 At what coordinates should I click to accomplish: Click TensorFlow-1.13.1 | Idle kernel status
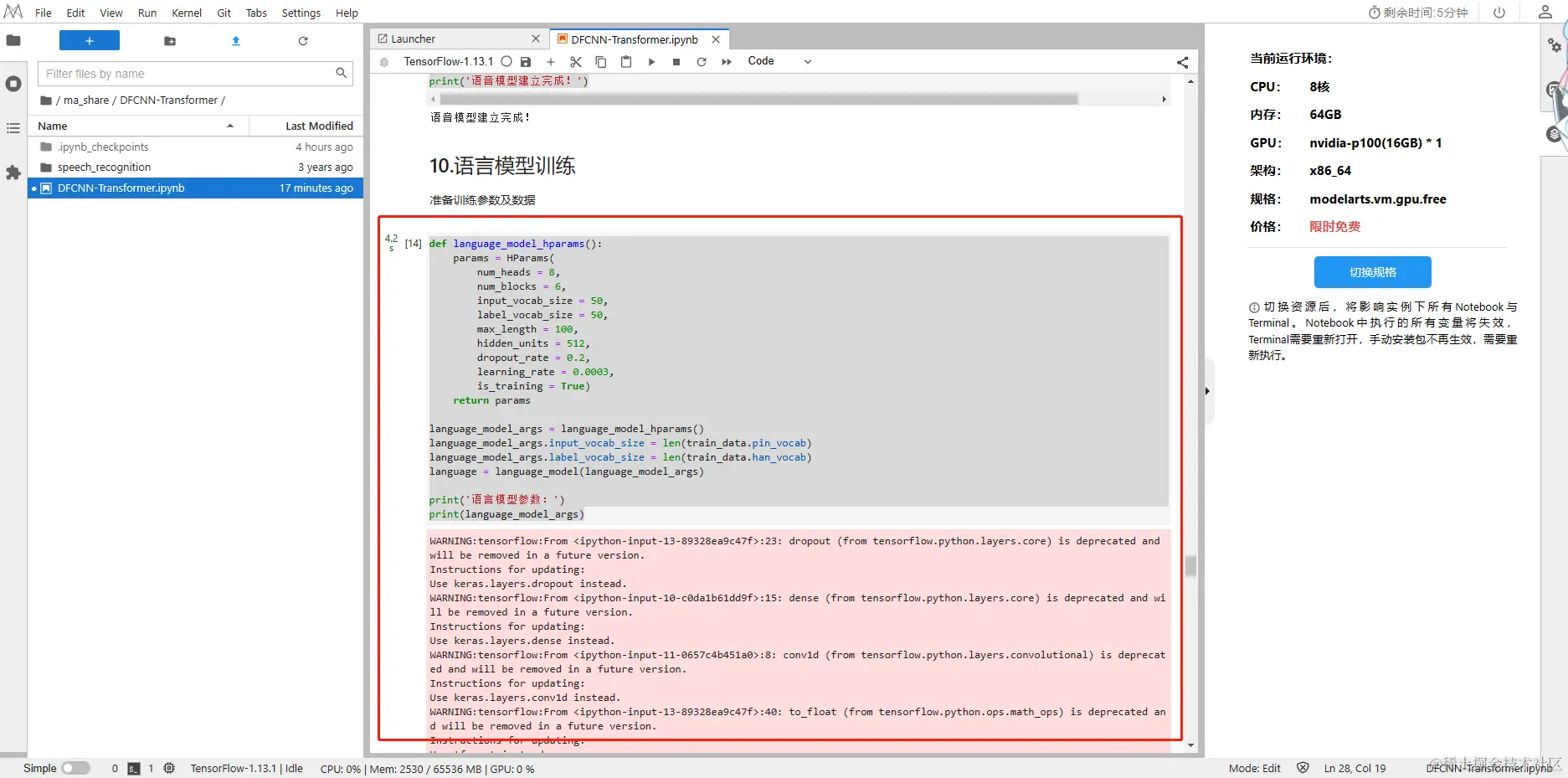[x=247, y=768]
